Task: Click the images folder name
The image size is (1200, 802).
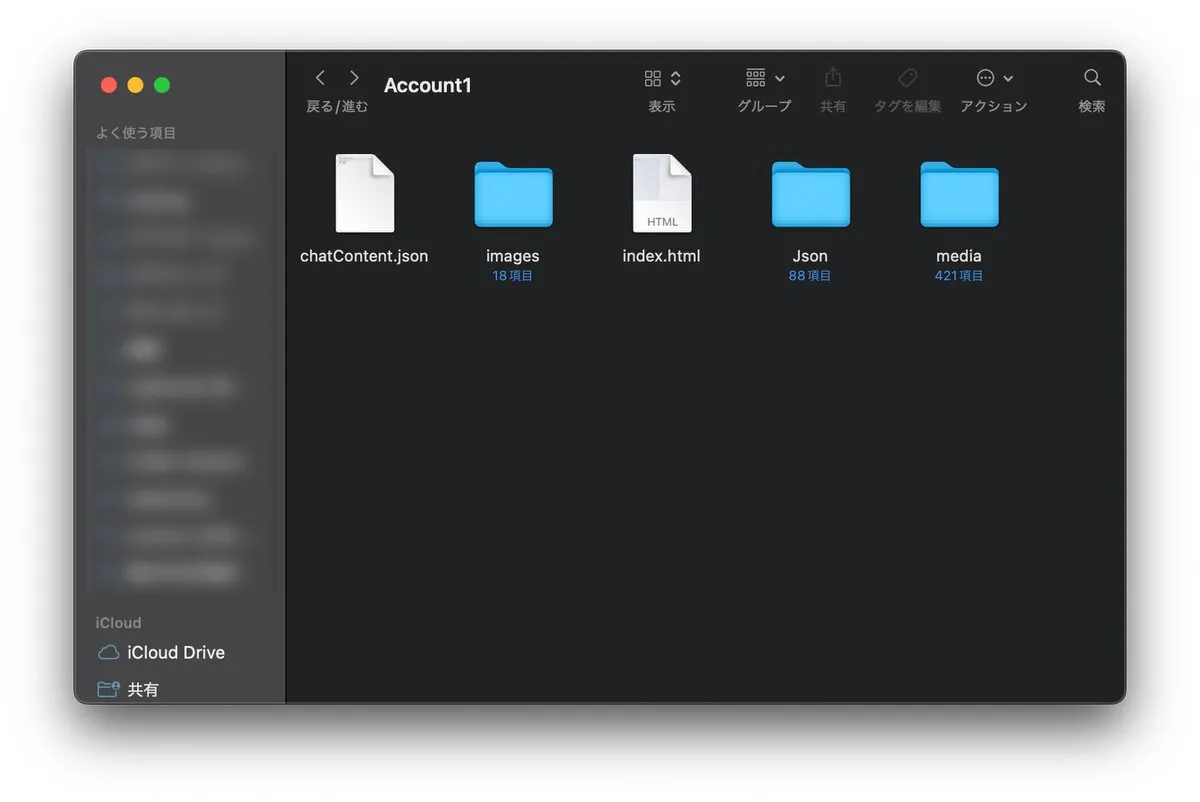Action: click(x=513, y=256)
